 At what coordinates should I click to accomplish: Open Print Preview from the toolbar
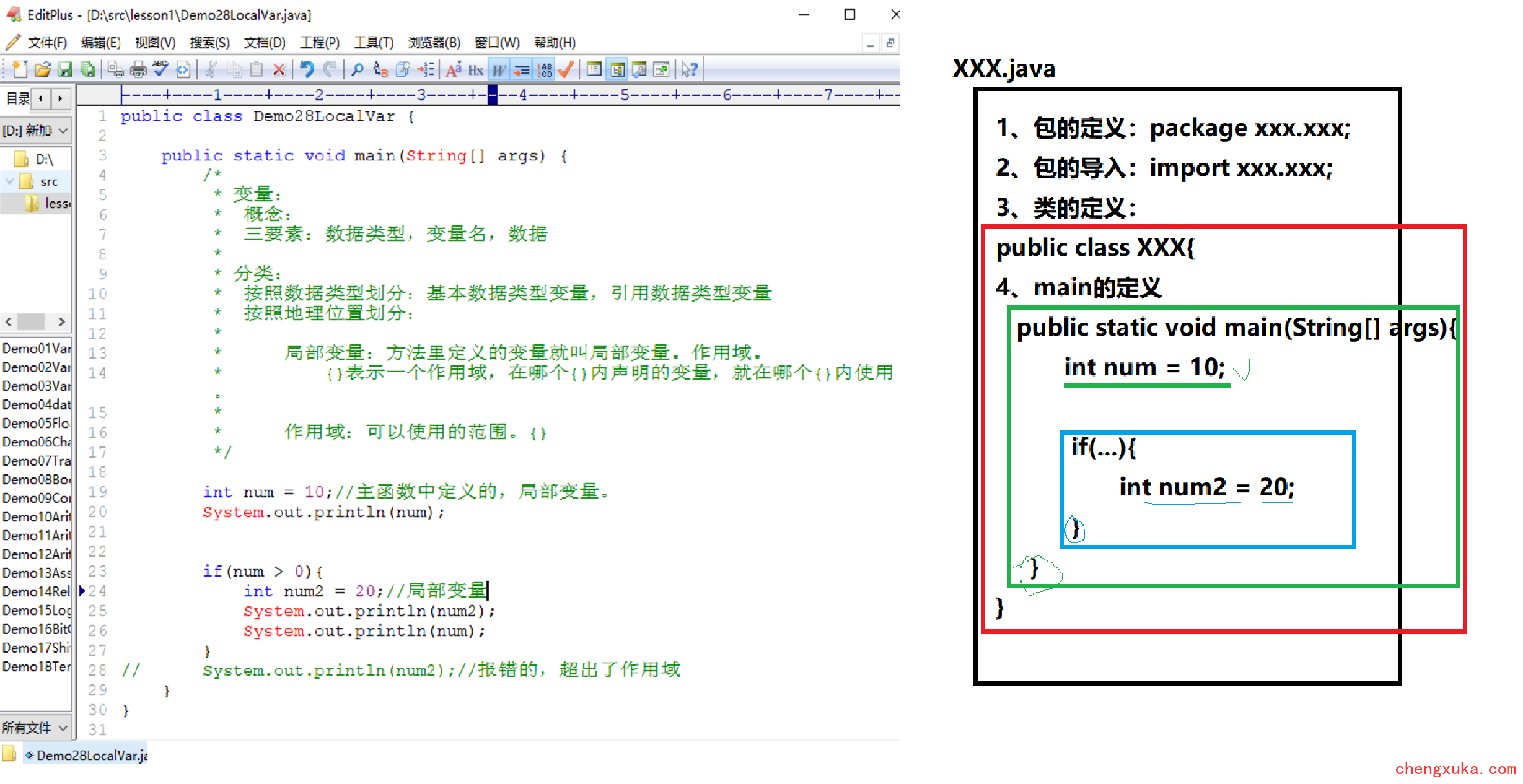pyautogui.click(x=115, y=69)
